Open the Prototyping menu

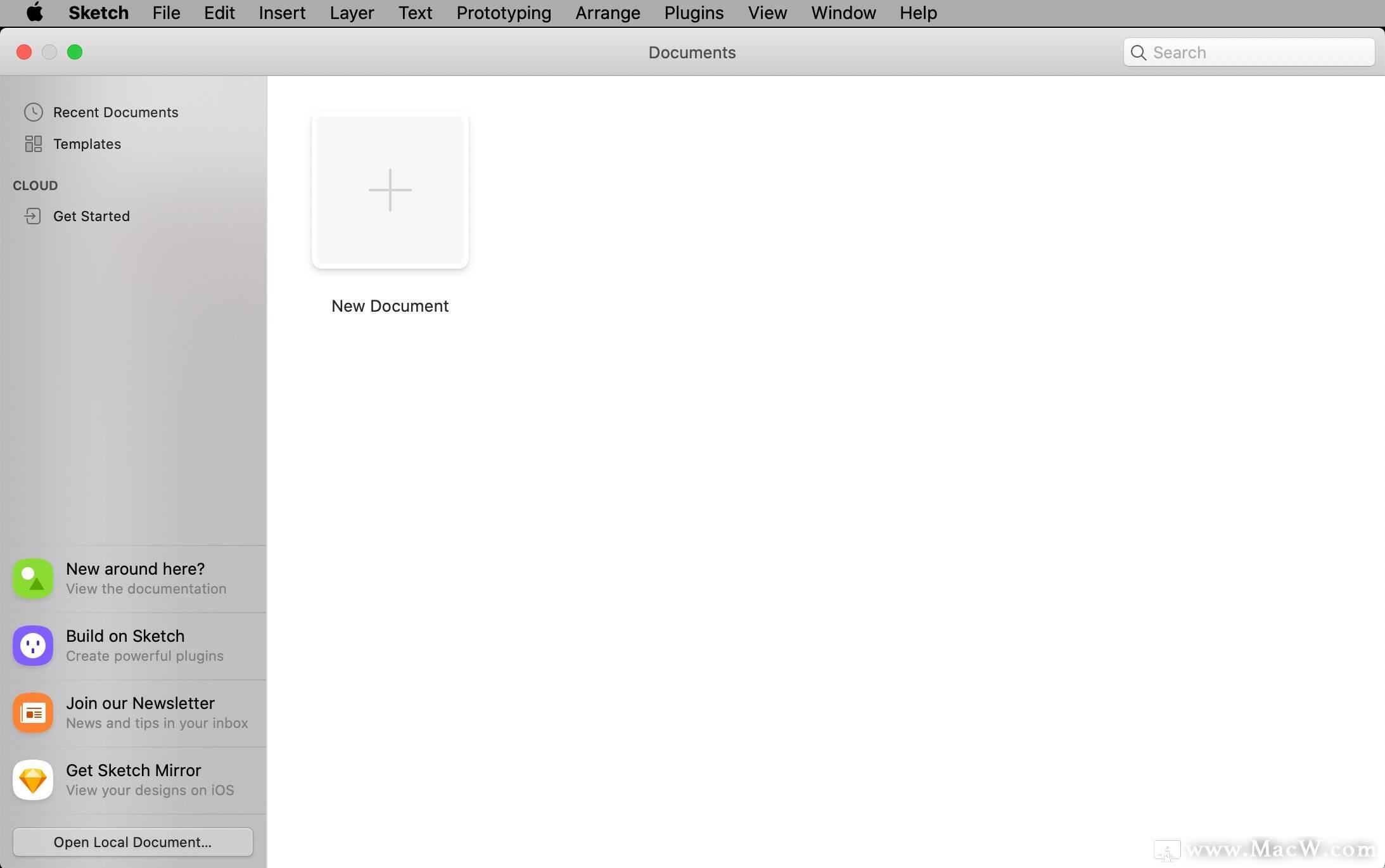coord(504,12)
